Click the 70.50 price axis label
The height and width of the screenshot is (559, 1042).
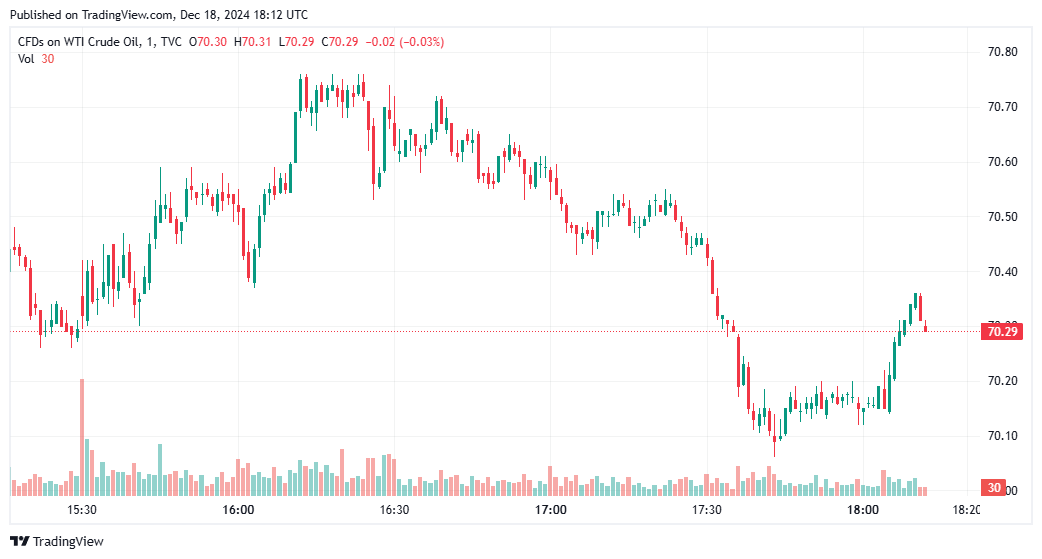pyautogui.click(x=1000, y=217)
